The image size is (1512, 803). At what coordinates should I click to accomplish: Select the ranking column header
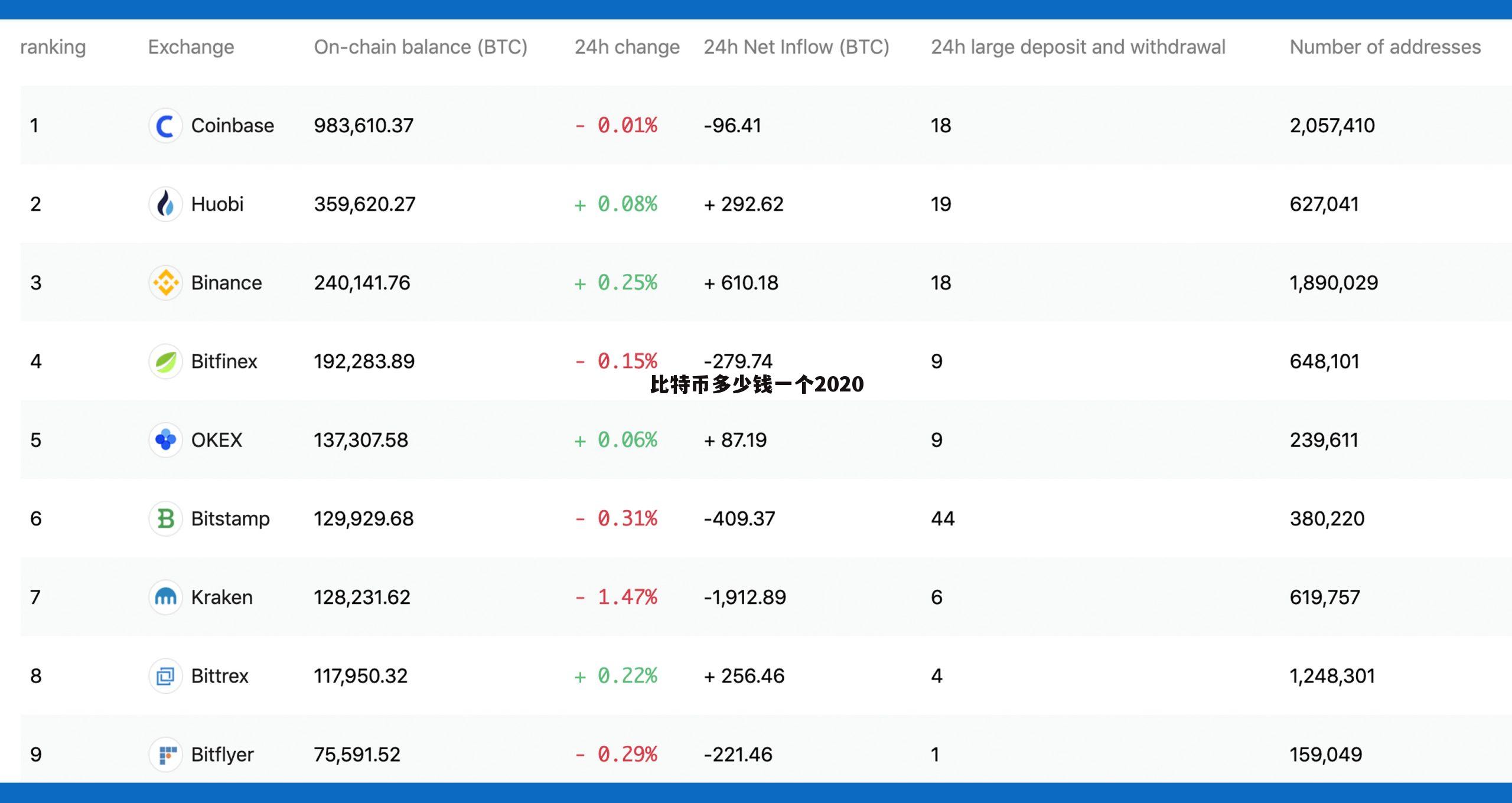[53, 47]
